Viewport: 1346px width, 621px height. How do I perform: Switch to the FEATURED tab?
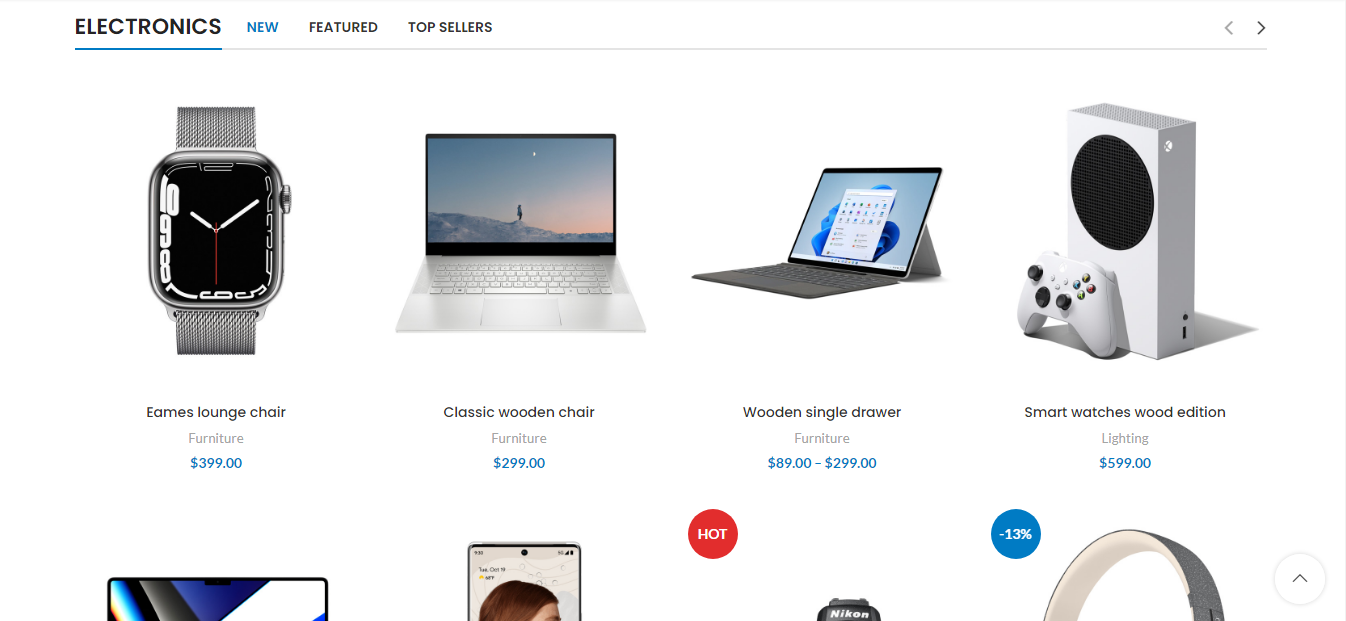(343, 28)
